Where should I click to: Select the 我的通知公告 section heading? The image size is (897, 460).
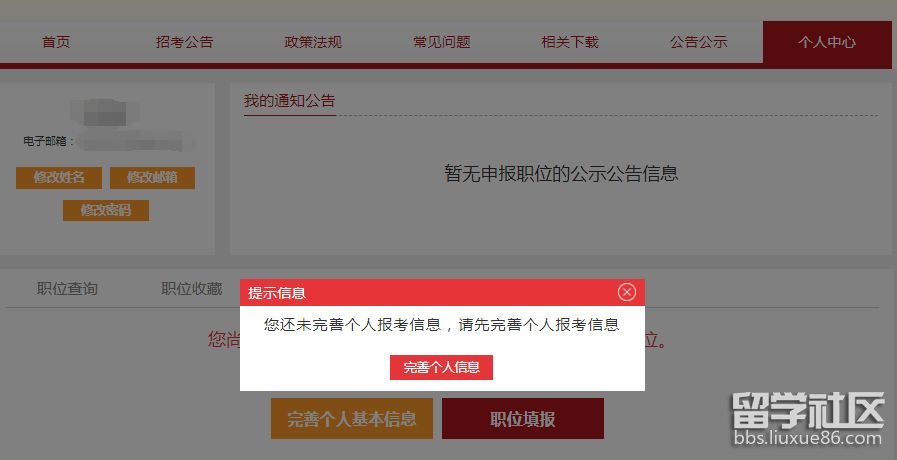click(x=289, y=101)
